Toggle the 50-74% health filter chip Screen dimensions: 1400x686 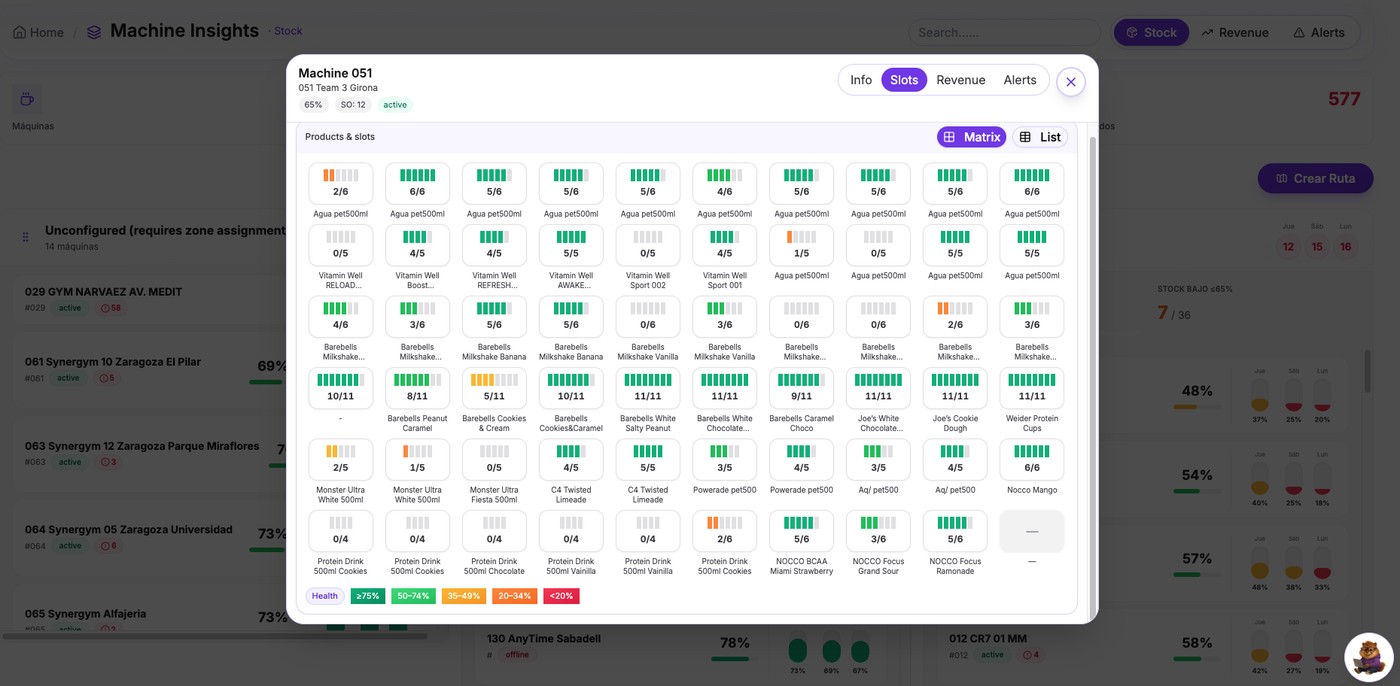(414, 595)
